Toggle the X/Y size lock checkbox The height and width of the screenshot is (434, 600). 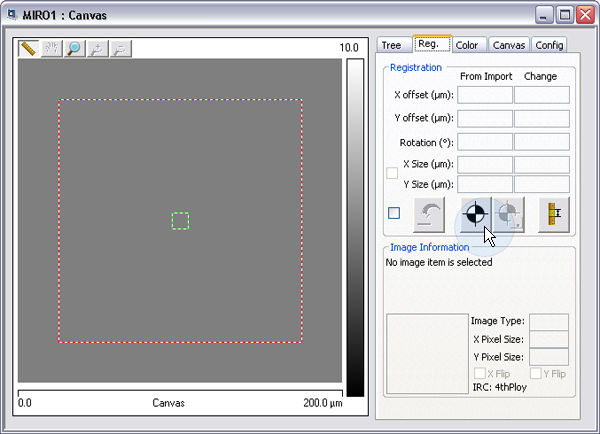tap(392, 173)
